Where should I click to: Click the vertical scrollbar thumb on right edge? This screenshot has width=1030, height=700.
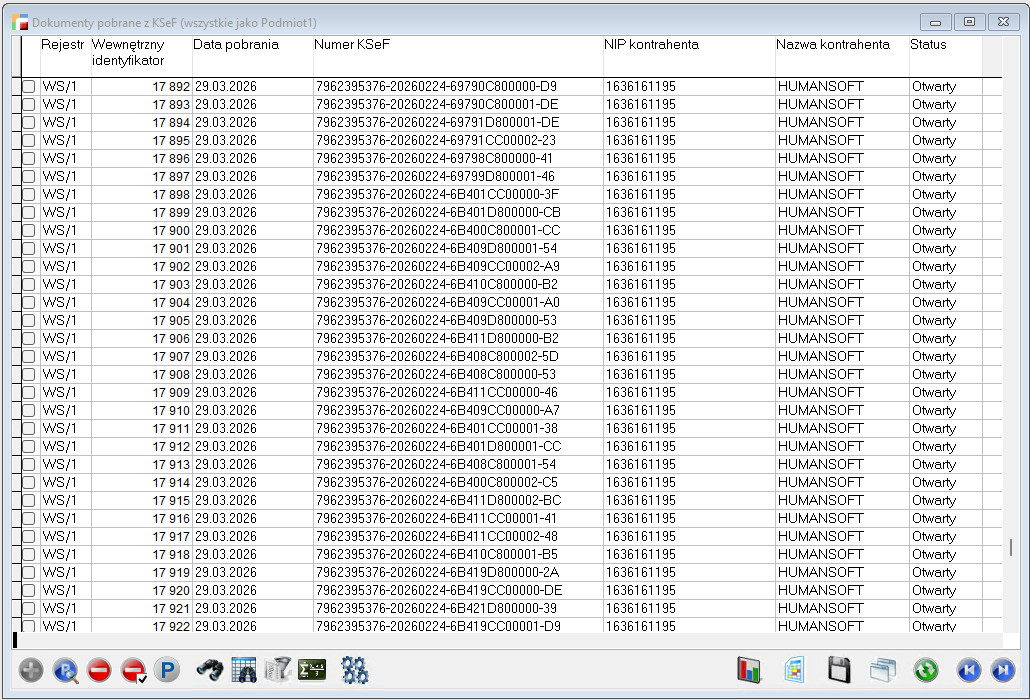click(1011, 548)
